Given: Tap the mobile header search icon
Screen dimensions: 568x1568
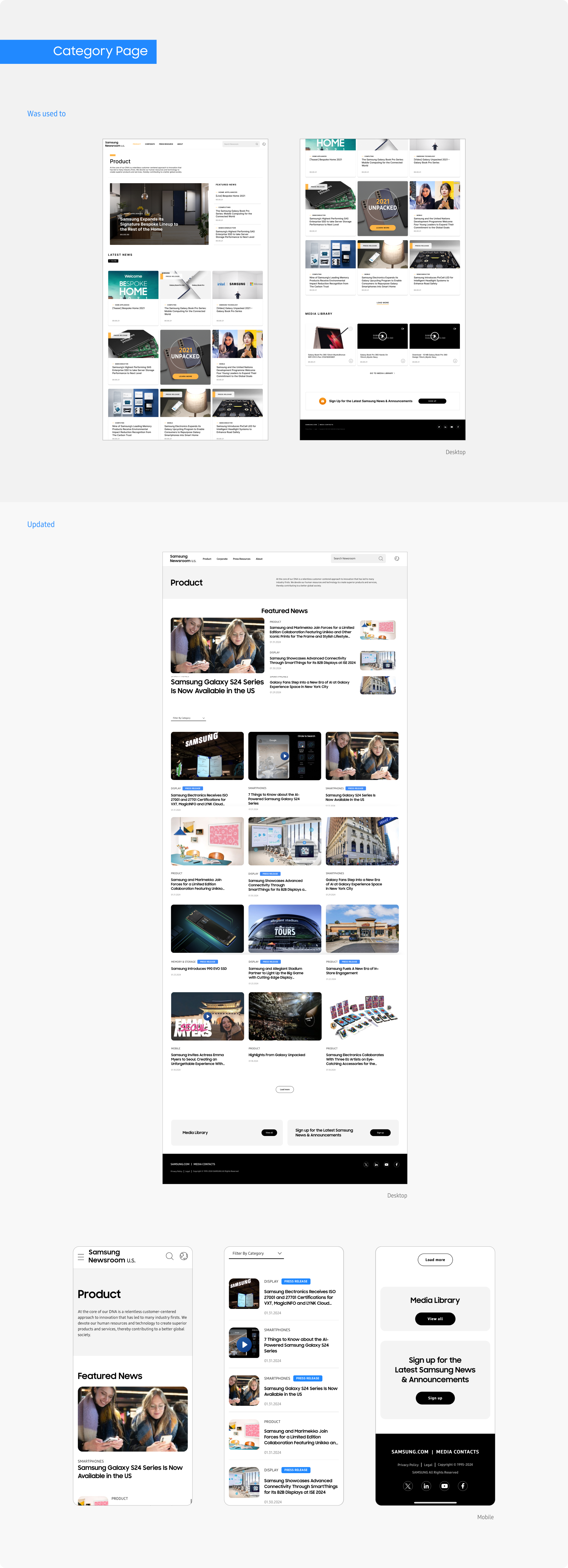Looking at the screenshot, I should point(169,1256).
